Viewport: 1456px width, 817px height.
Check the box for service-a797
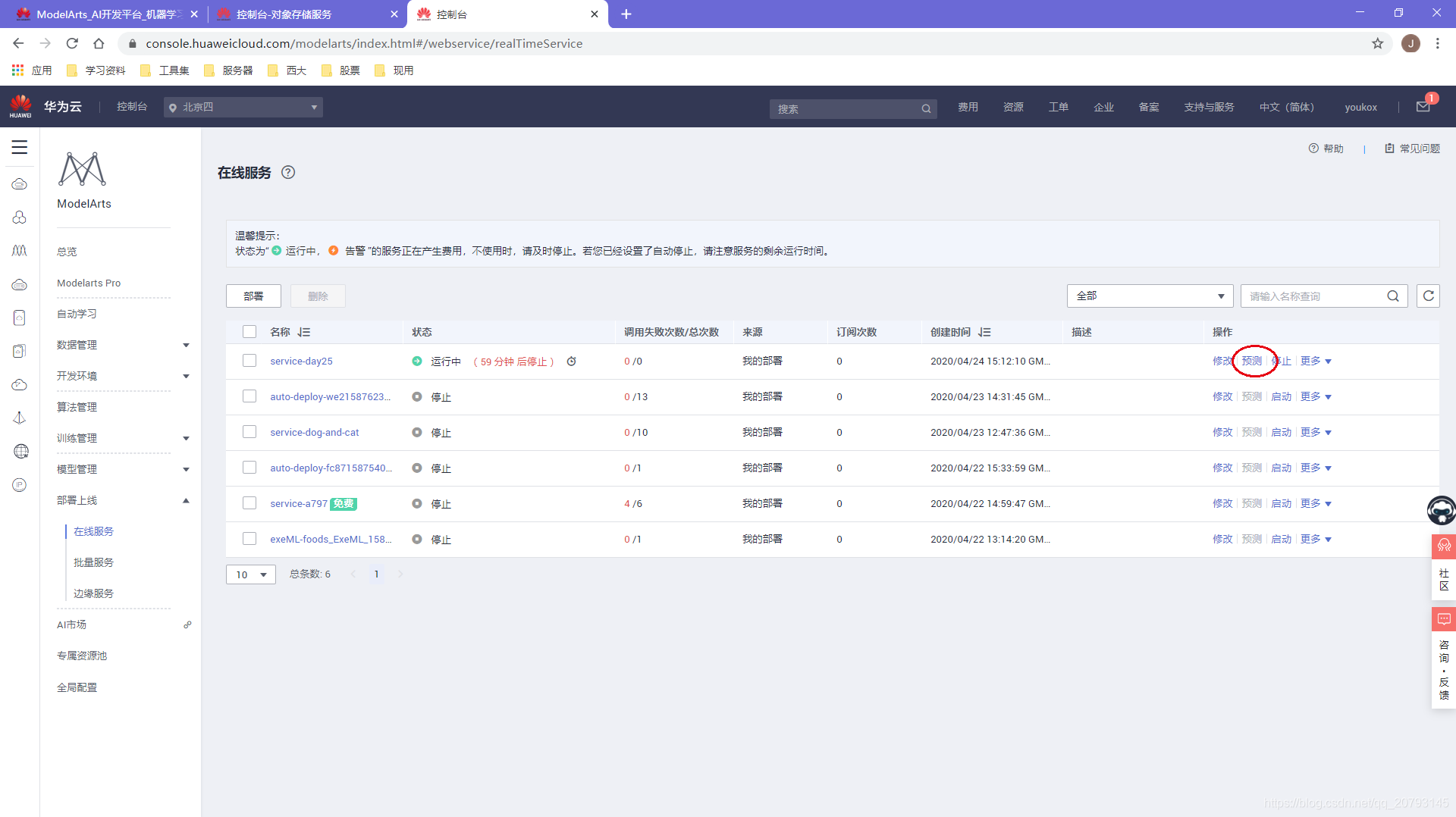tap(249, 503)
